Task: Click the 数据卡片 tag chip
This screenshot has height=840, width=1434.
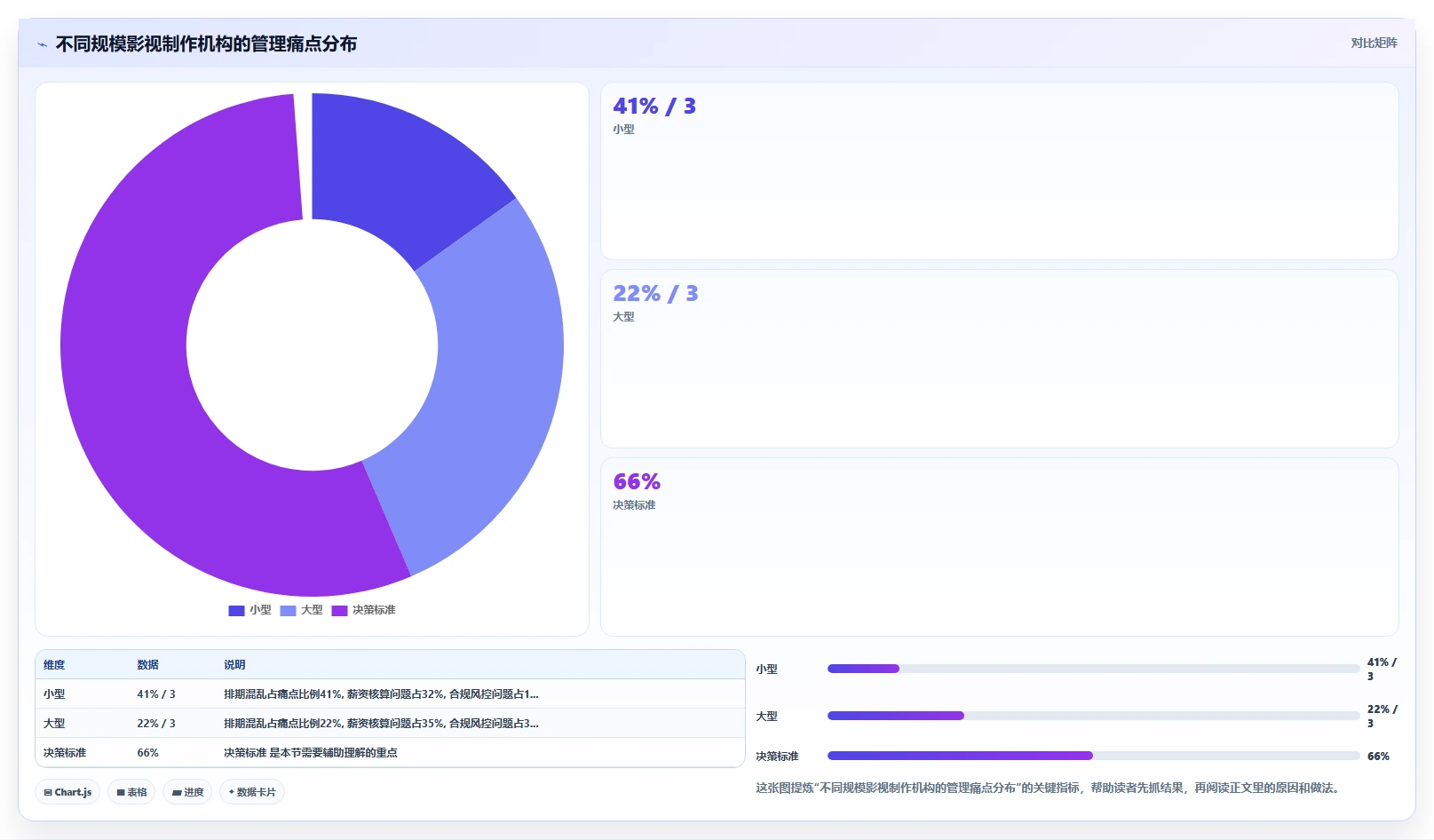Action: tap(252, 792)
